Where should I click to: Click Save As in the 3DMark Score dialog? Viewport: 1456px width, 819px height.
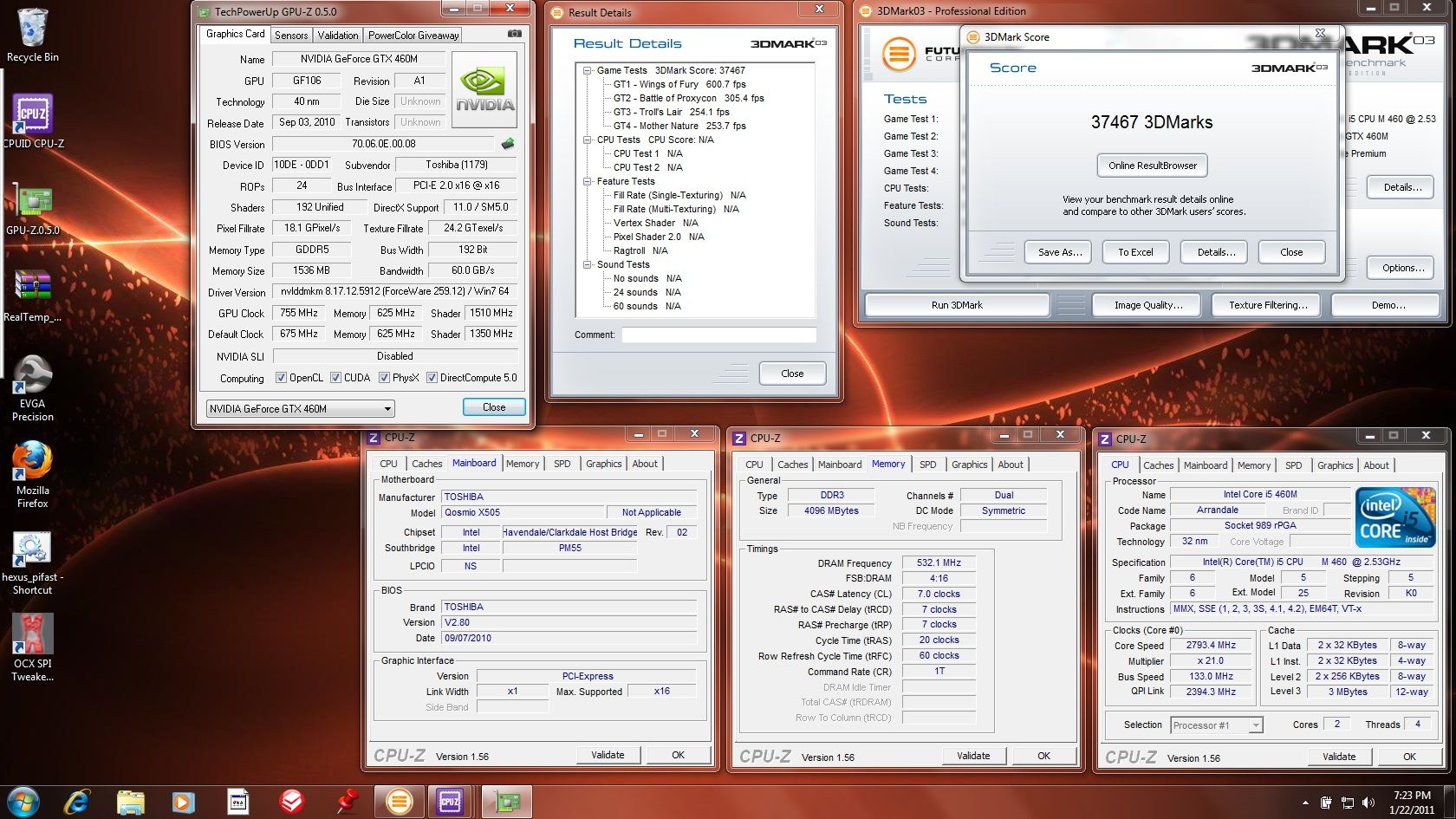[x=1060, y=252]
